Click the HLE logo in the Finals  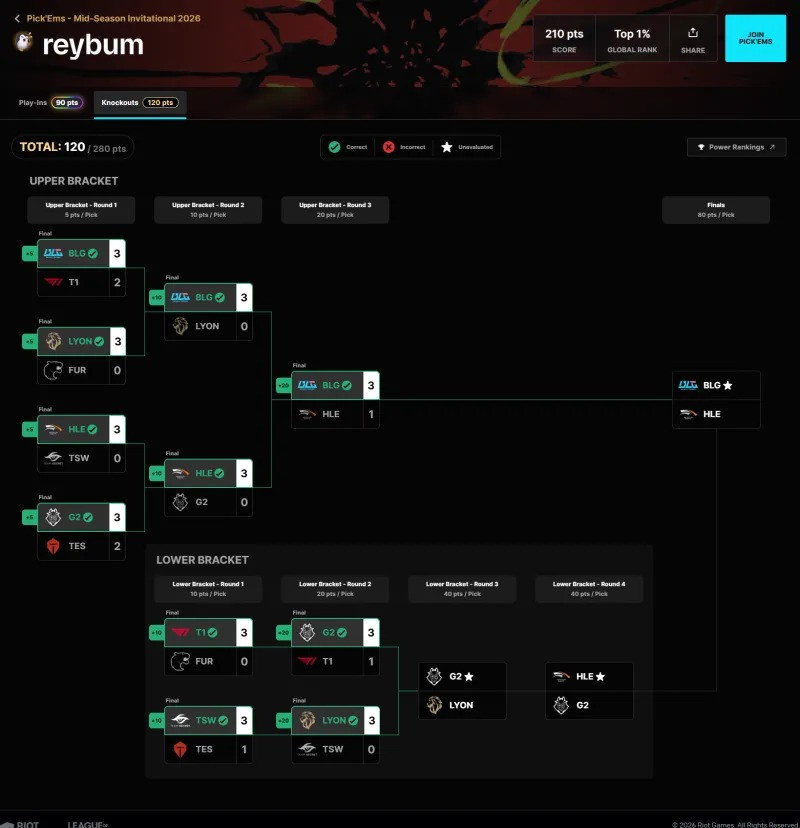tap(688, 414)
